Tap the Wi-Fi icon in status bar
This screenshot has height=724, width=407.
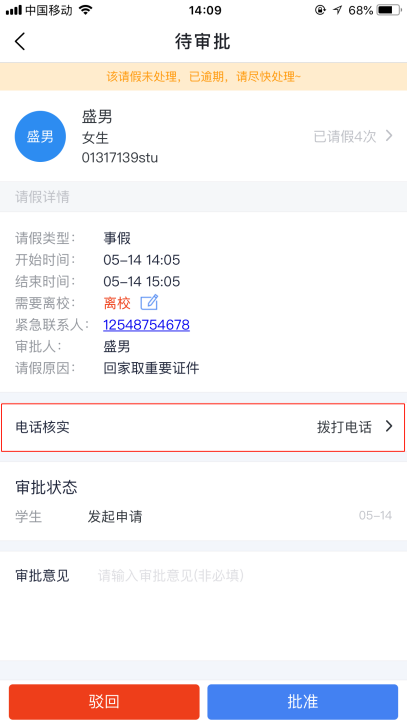[x=85, y=10]
